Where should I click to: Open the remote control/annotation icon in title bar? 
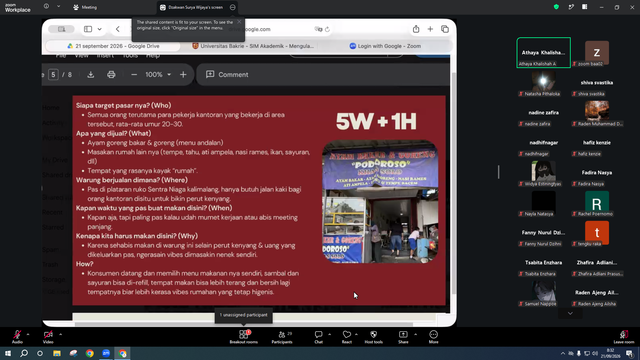pos(571,7)
